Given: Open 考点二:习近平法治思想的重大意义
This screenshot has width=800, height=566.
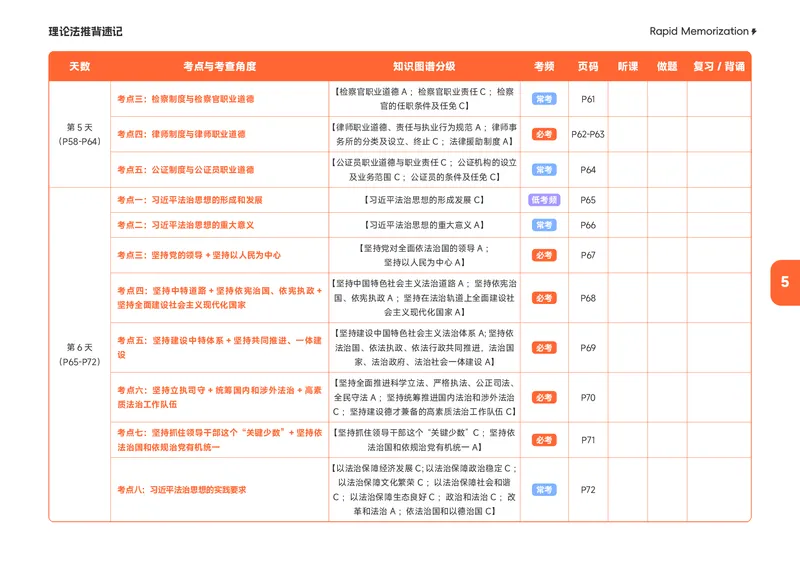Looking at the screenshot, I should click(x=186, y=225).
